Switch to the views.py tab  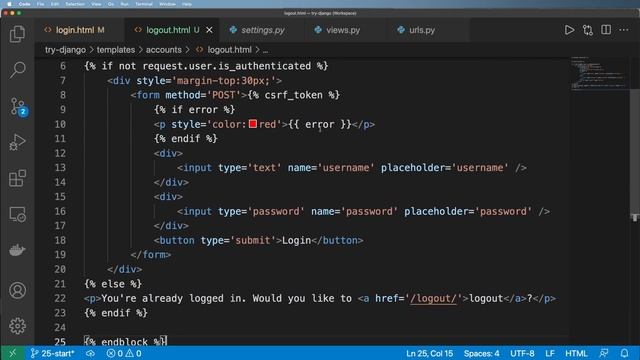tap(343, 30)
